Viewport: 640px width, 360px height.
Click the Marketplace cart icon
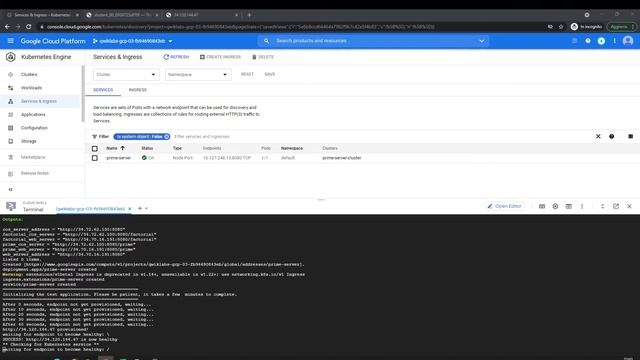(x=11, y=157)
